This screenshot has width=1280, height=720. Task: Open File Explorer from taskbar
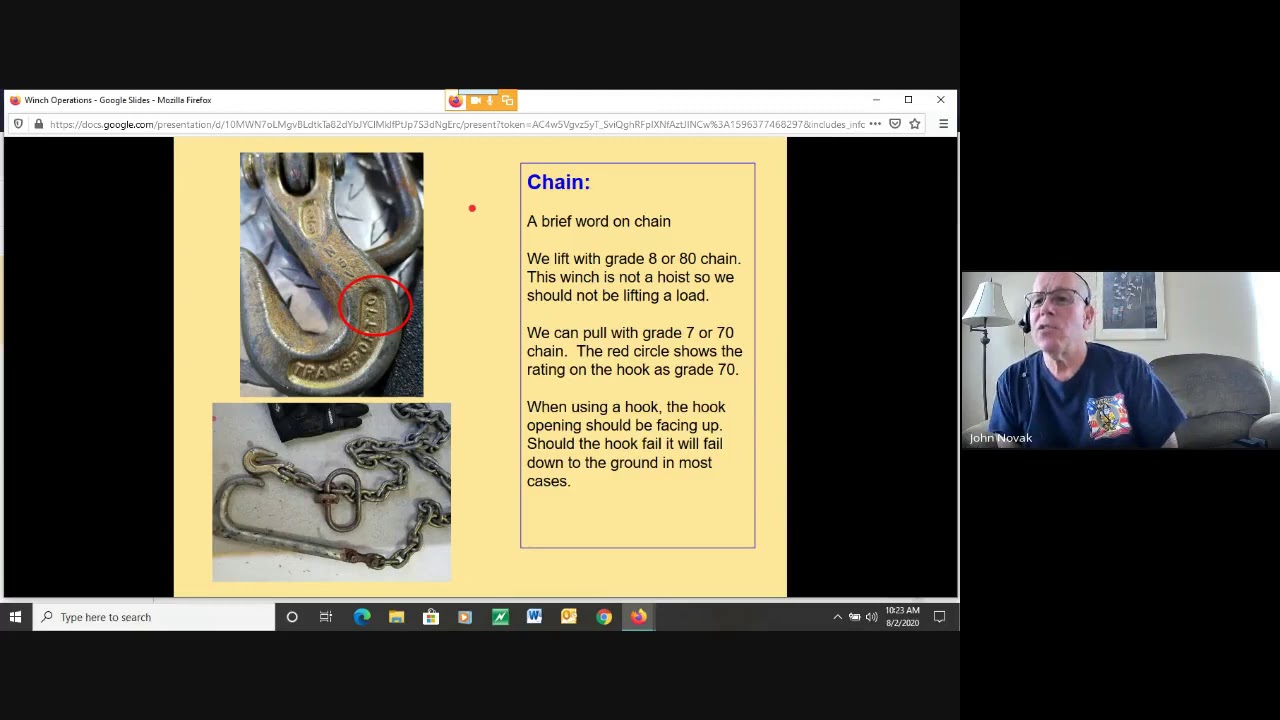tap(396, 617)
